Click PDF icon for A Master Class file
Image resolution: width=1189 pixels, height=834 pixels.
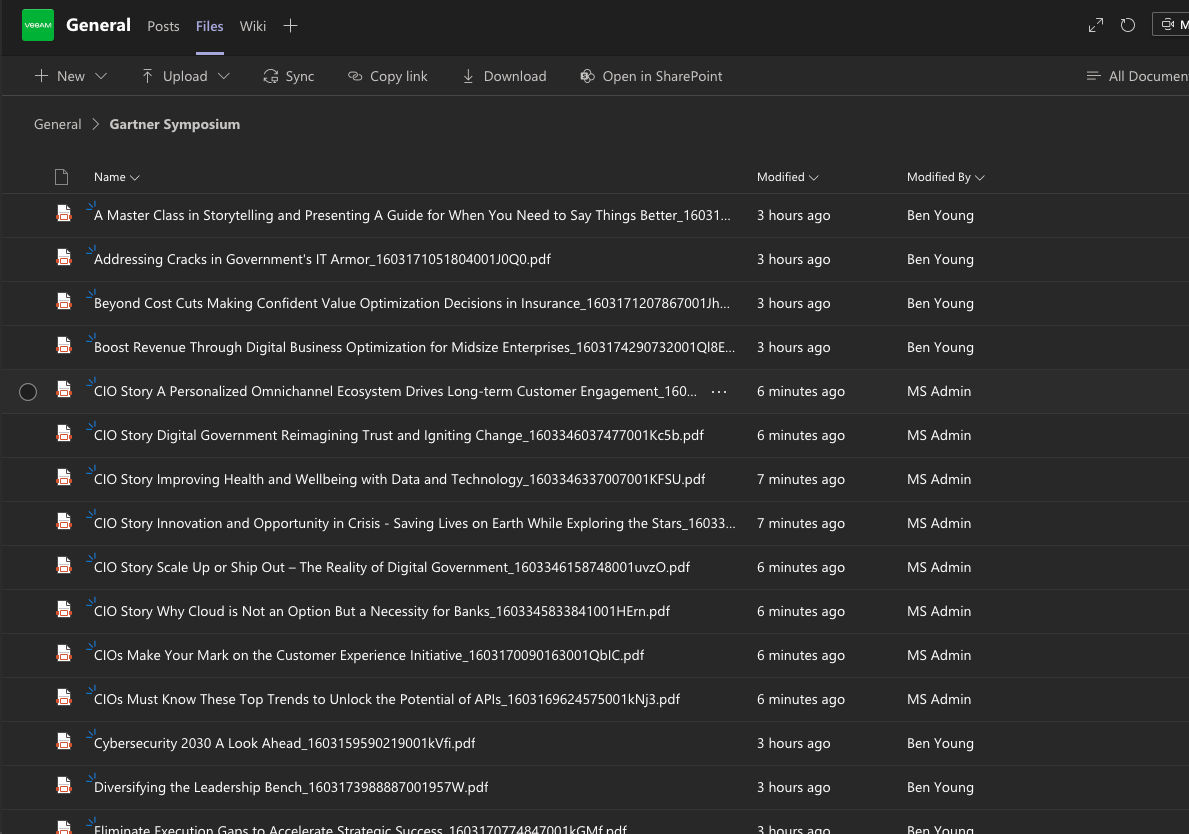(x=64, y=214)
